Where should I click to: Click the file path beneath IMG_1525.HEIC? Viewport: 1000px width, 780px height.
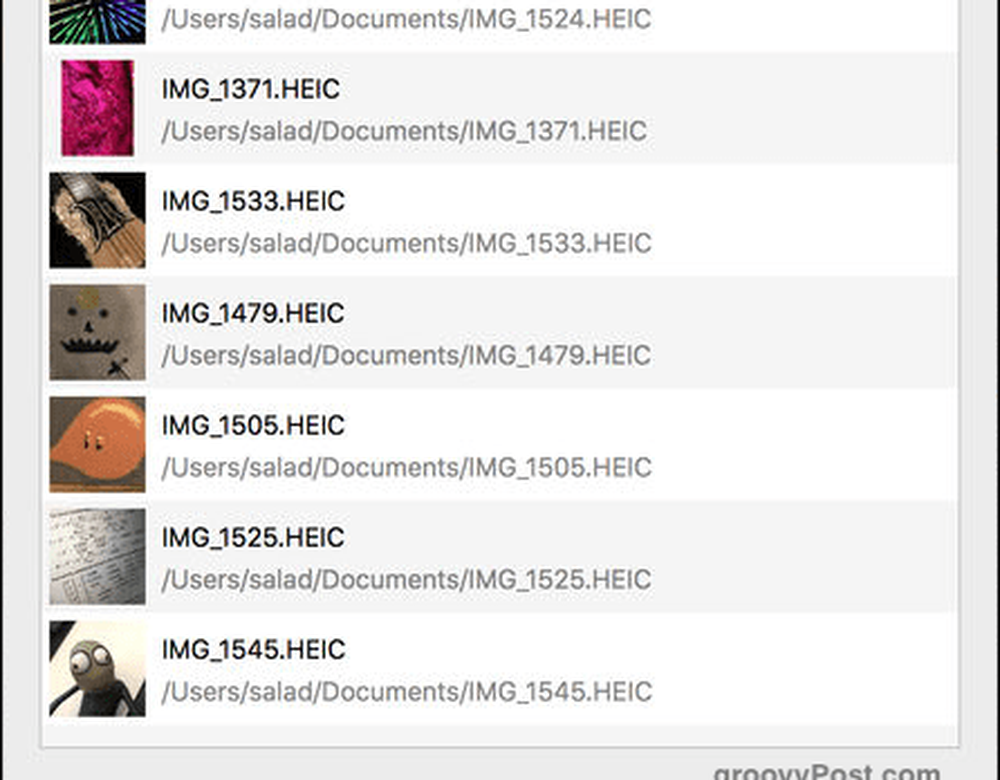406,580
